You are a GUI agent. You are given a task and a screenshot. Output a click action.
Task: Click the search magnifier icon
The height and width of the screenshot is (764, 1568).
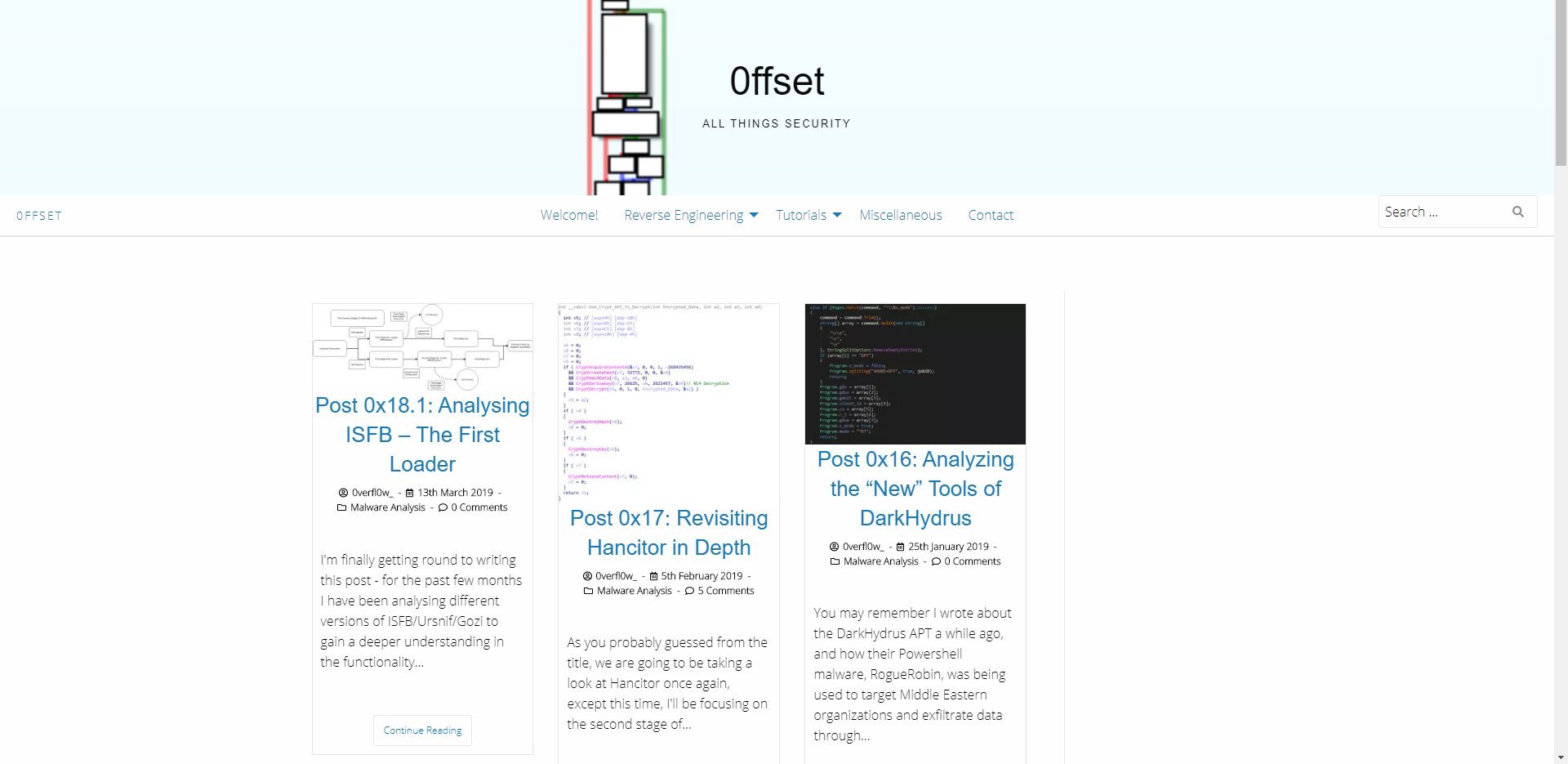click(1517, 212)
